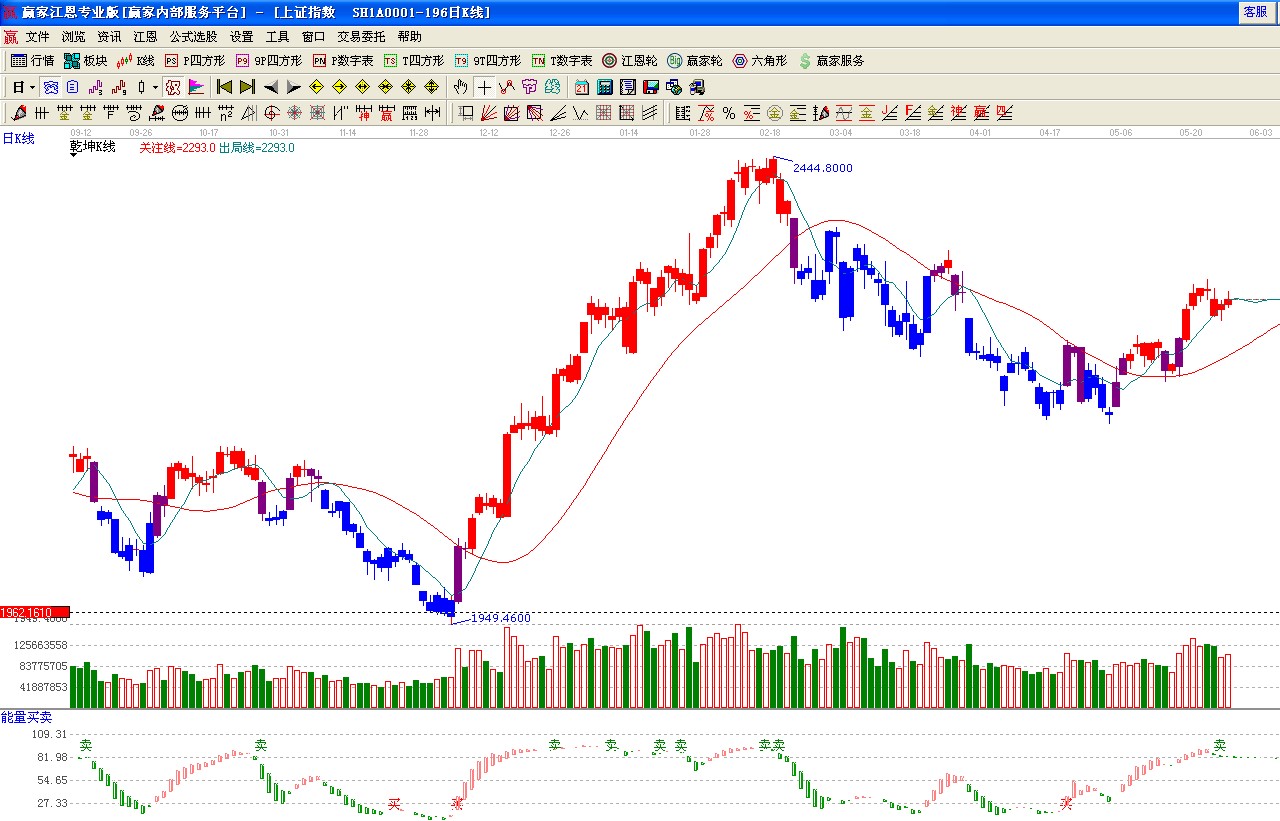Click the calculator icon in the toolbar
The width and height of the screenshot is (1280, 821).
click(605, 87)
